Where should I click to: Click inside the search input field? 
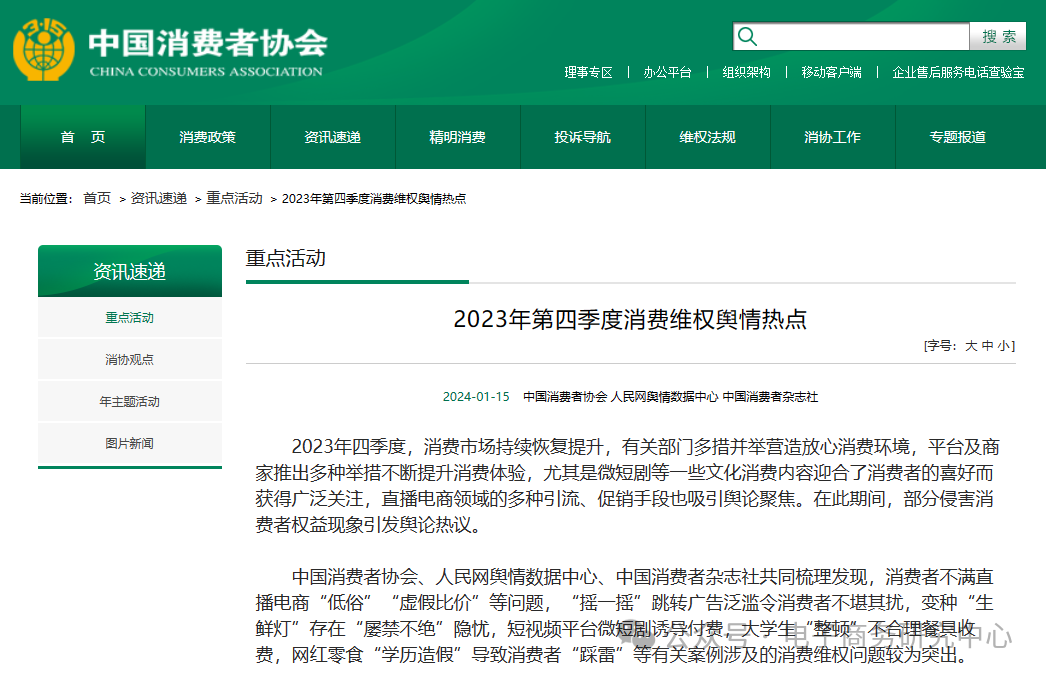[860, 36]
